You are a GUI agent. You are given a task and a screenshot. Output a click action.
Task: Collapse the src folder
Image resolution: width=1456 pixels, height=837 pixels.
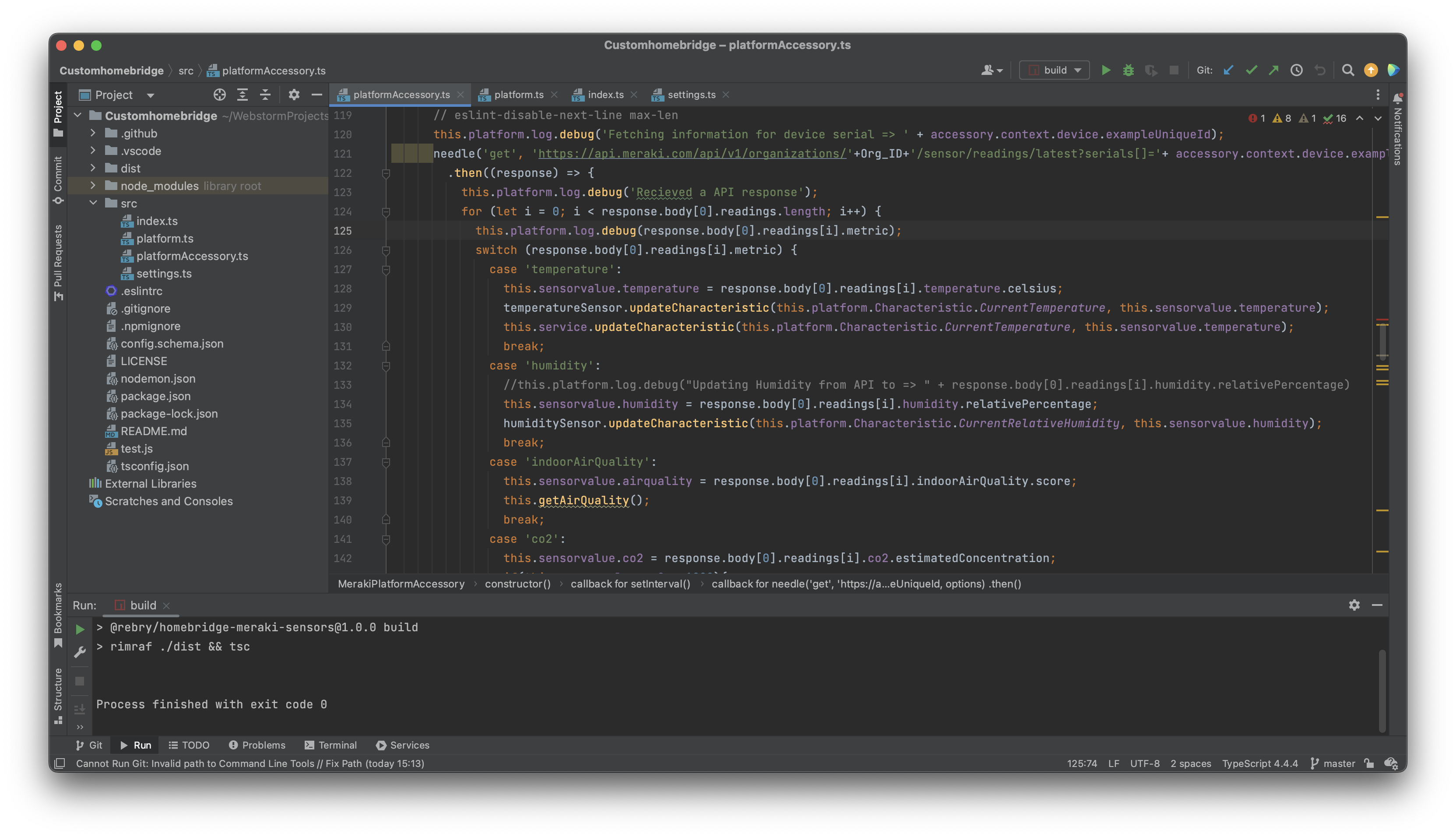pos(93,204)
